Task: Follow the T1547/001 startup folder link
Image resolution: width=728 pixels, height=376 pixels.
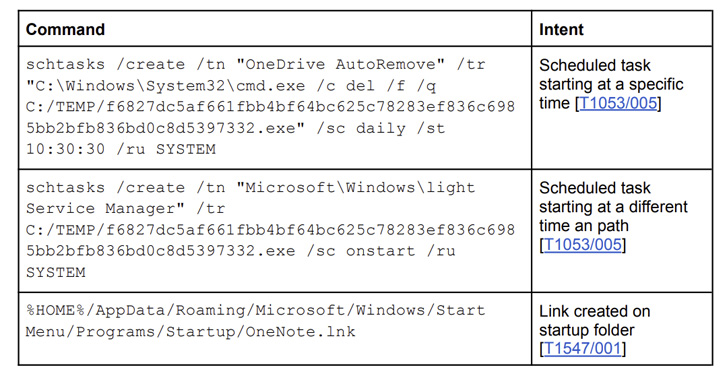Action: point(582,348)
